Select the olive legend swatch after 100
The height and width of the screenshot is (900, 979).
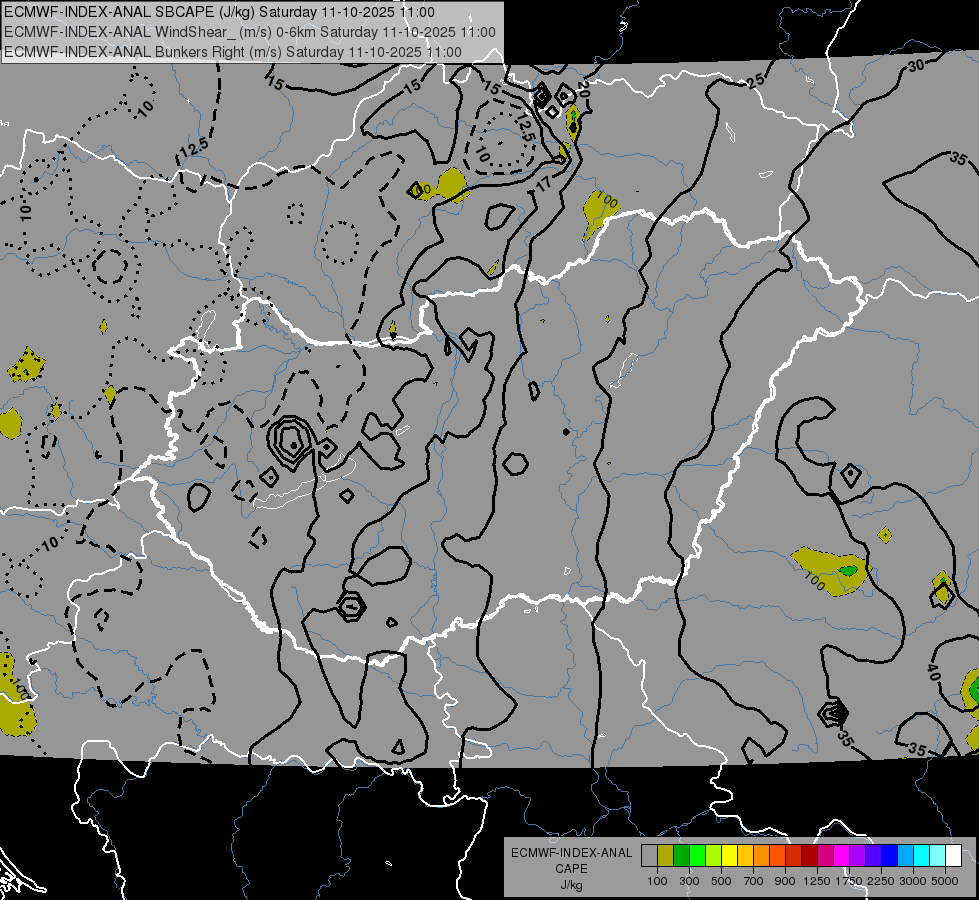pos(666,856)
